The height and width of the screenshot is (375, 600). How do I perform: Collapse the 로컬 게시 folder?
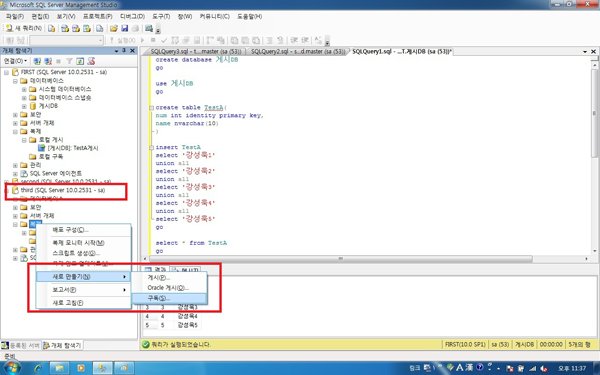[24, 140]
